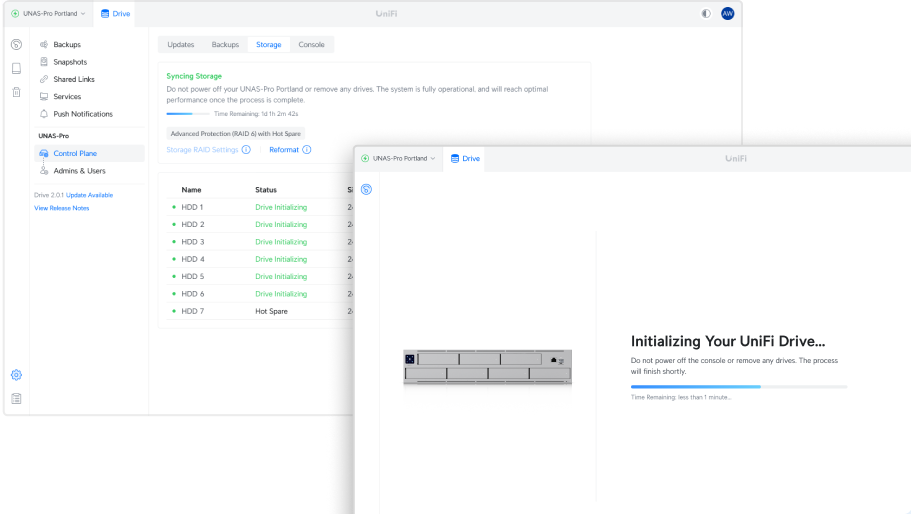Switch to the Console tab
The height and width of the screenshot is (514, 911).
(311, 44)
